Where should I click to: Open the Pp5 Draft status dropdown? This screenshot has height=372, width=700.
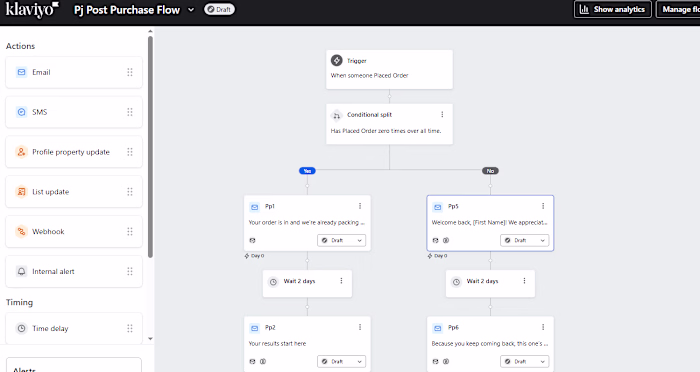[525, 240]
